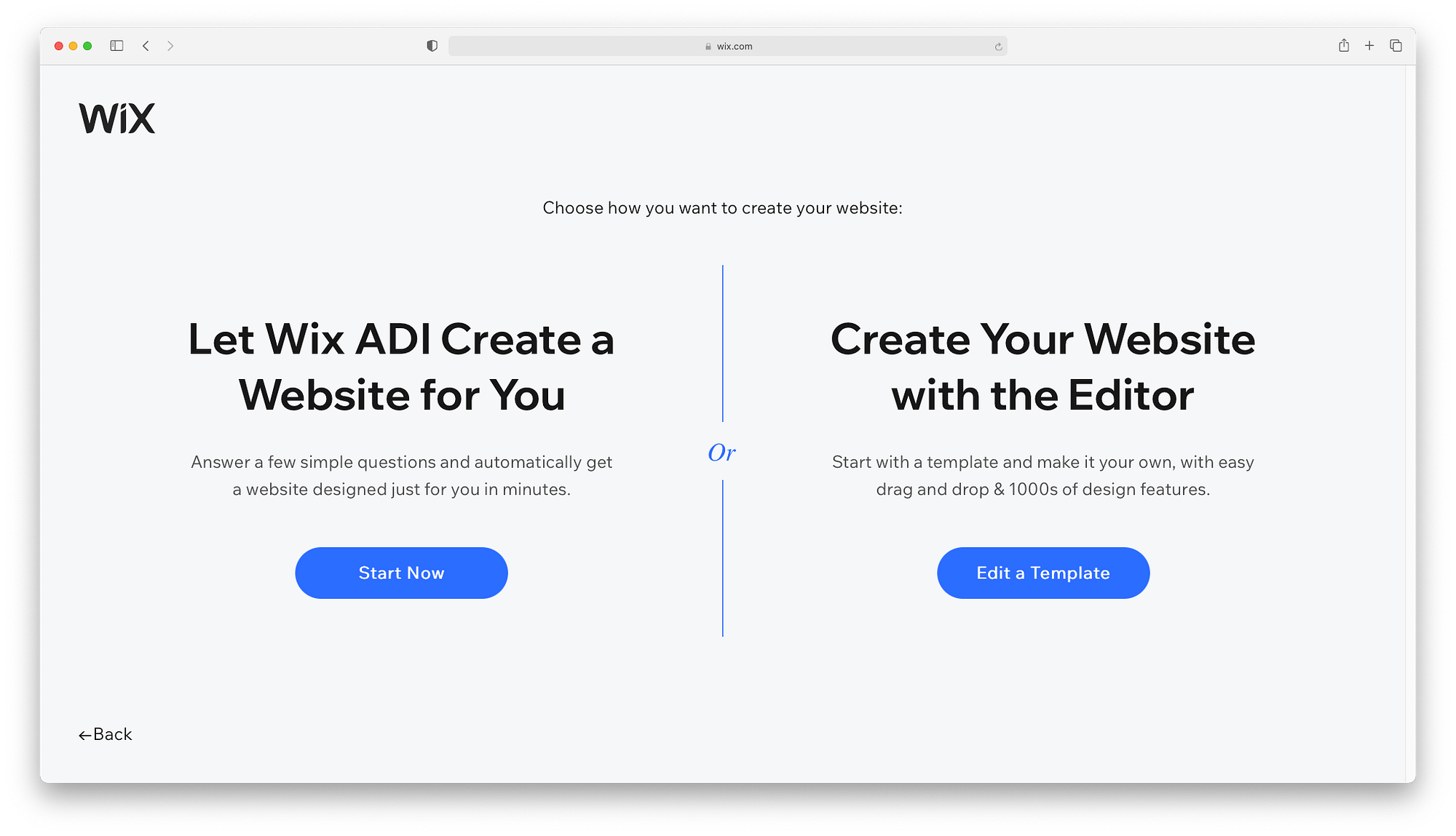Click the Wix logo in top left

click(116, 118)
